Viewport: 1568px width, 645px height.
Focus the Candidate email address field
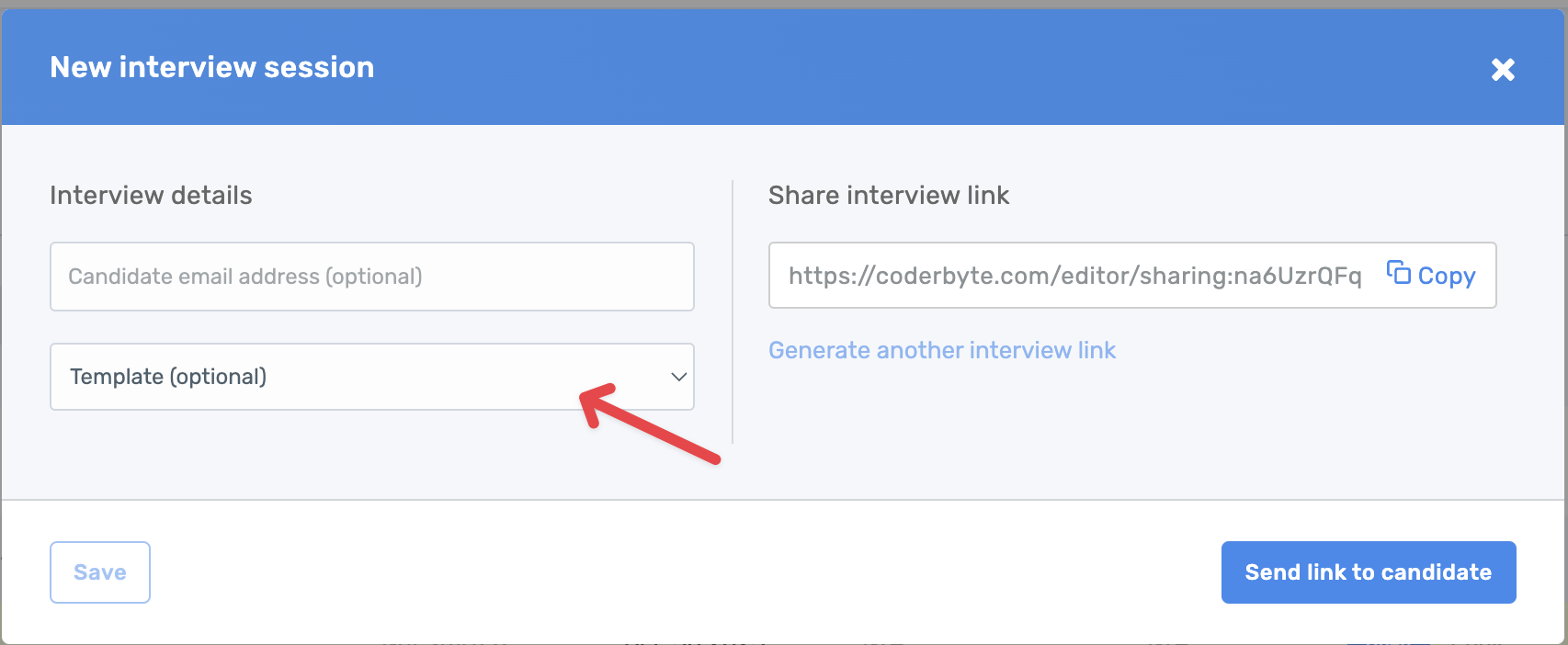(x=371, y=276)
